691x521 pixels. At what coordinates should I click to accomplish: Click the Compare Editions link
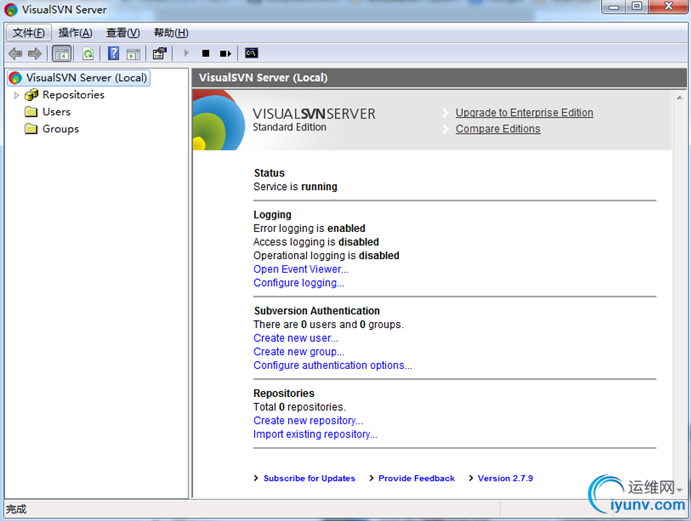point(498,129)
